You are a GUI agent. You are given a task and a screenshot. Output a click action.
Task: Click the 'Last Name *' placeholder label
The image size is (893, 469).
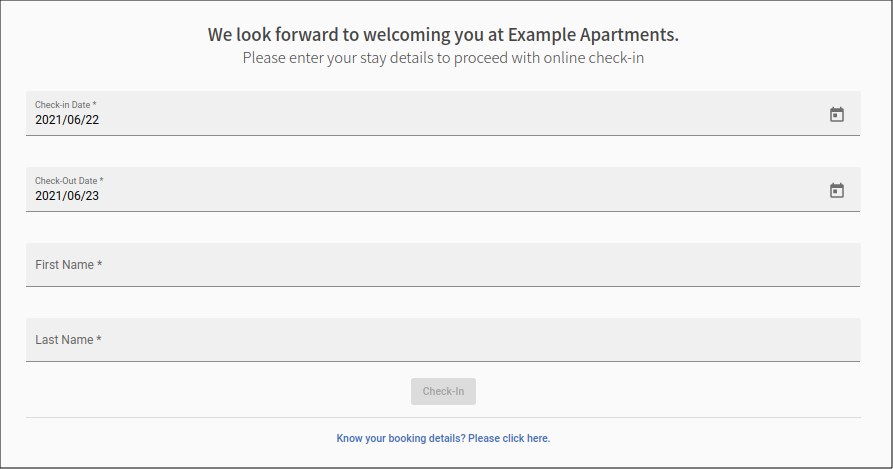click(x=68, y=340)
